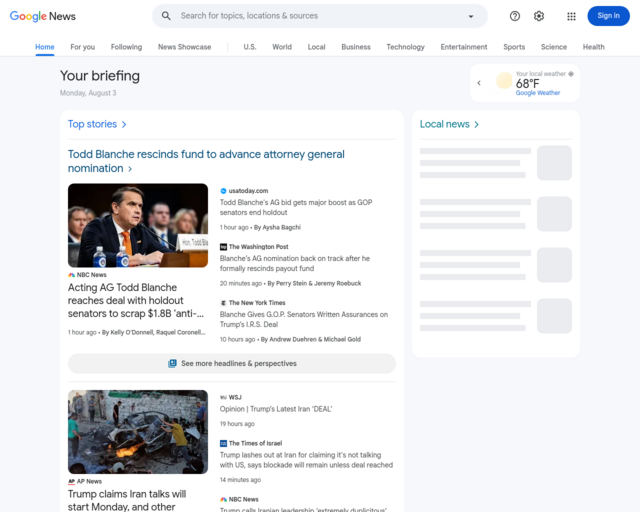Open 'Trump lashes out at Iran' article
Screen dimensions: 640x512
tap(306, 460)
